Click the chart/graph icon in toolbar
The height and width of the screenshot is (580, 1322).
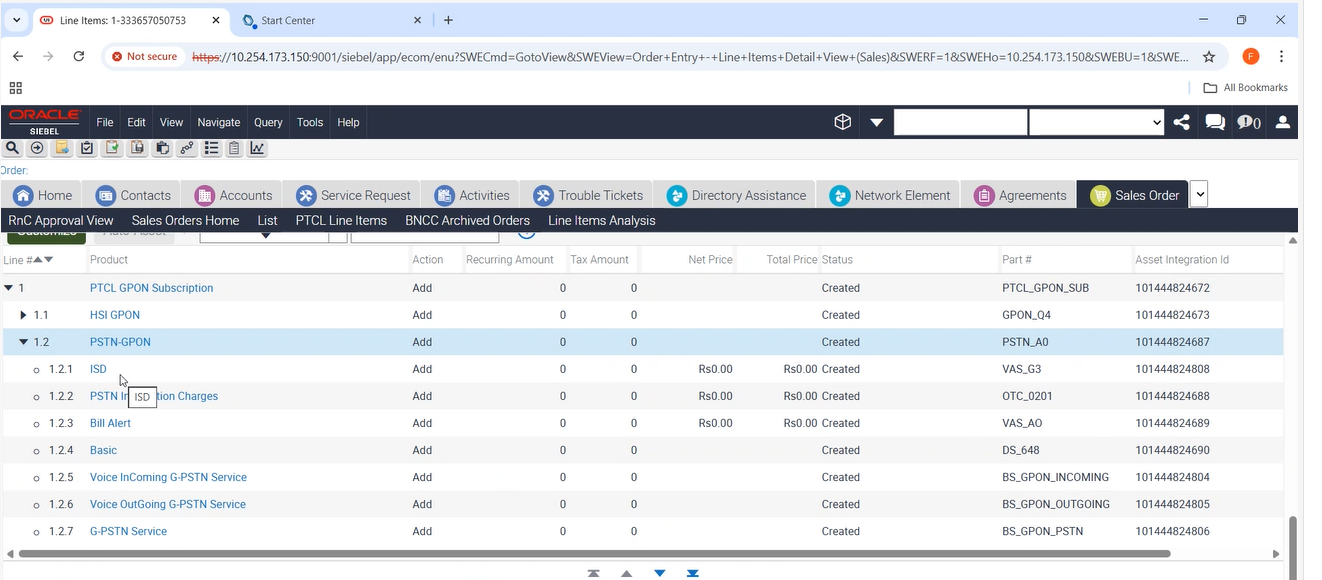coord(257,148)
